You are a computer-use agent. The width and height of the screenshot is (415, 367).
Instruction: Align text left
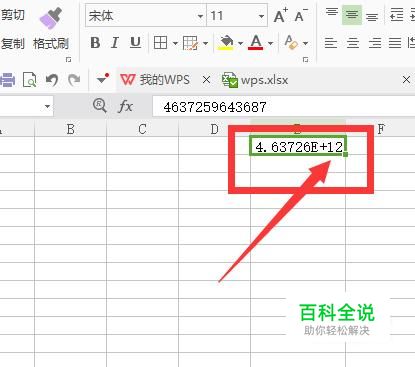click(331, 43)
